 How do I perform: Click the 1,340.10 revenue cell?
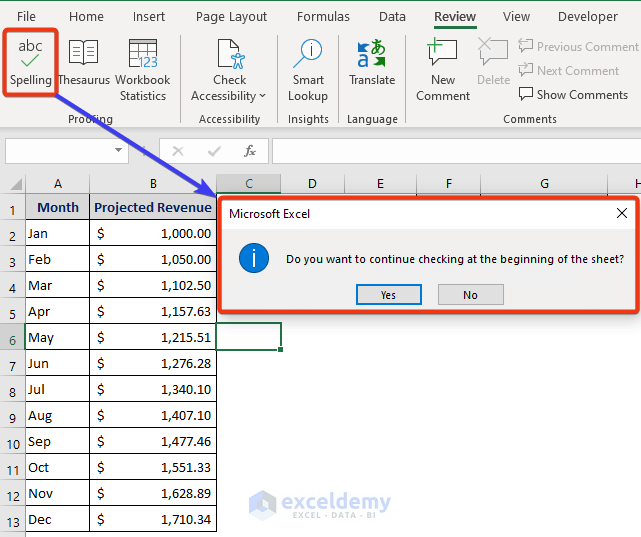click(153, 389)
